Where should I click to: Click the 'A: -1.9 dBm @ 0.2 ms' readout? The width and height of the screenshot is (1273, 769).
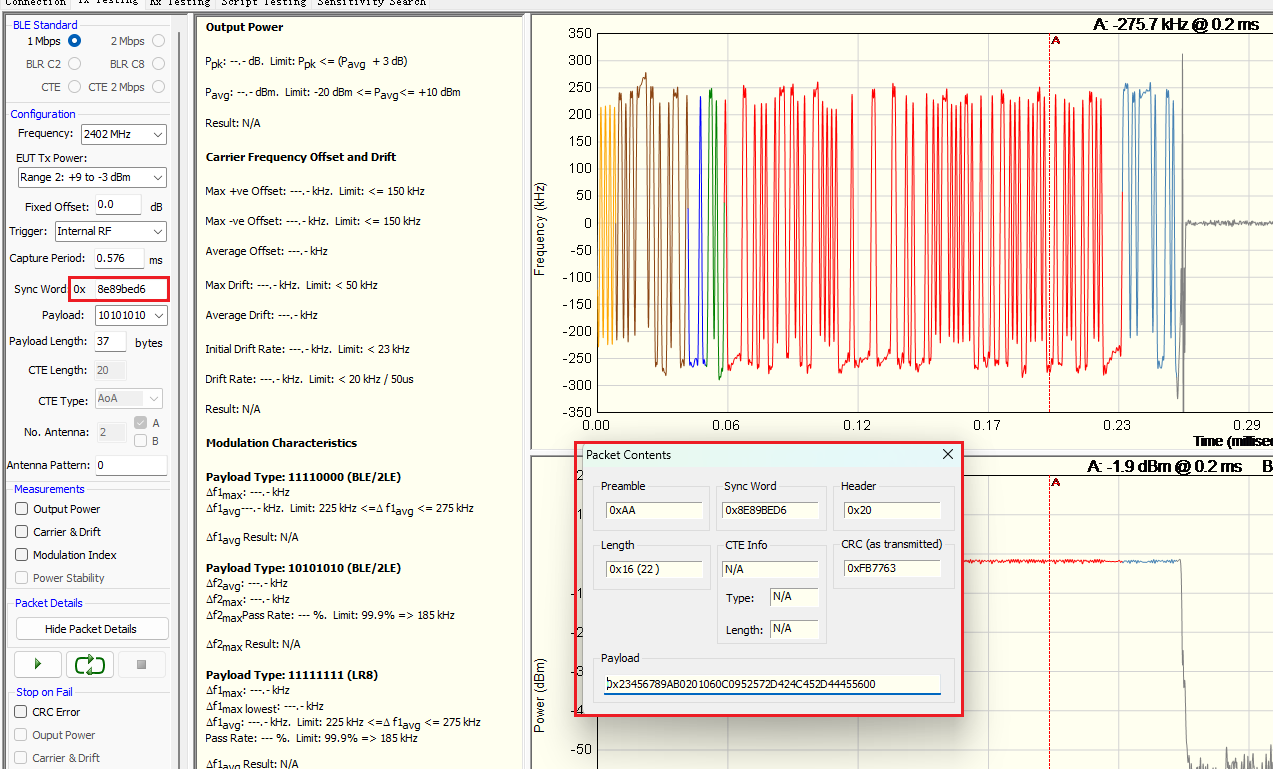(x=1165, y=467)
